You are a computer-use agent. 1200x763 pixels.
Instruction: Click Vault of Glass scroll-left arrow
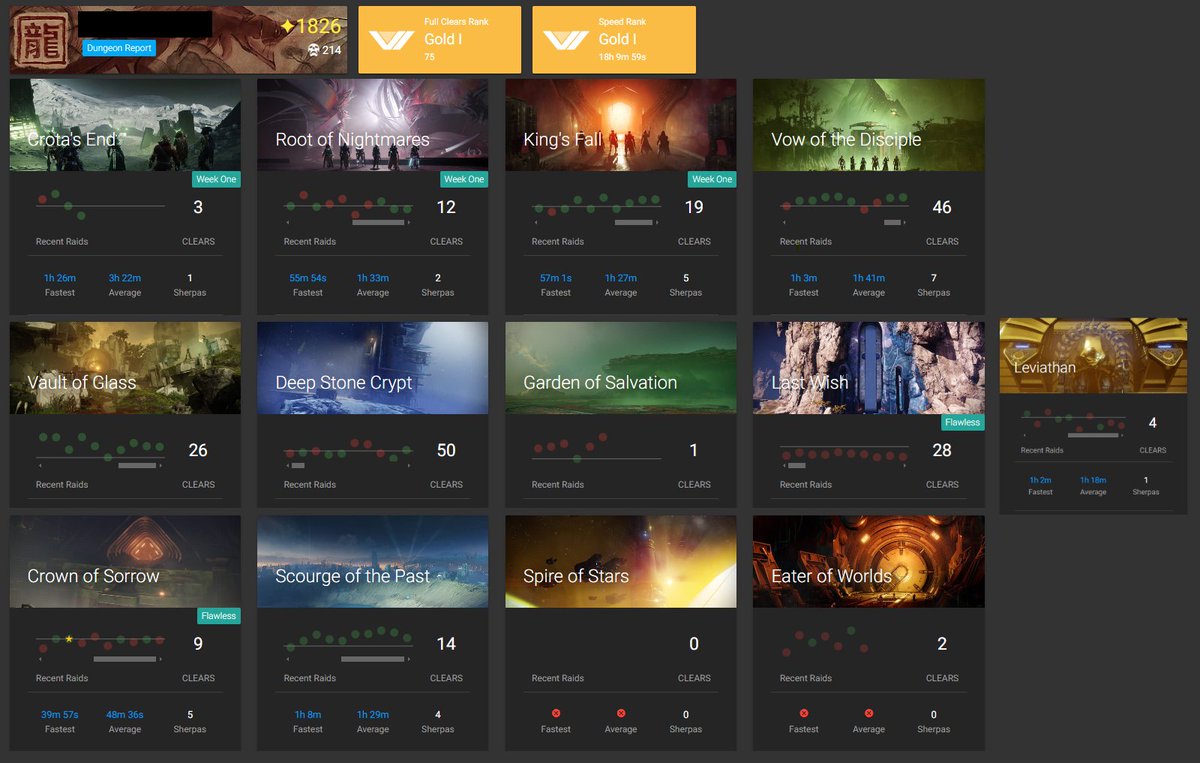pos(40,465)
